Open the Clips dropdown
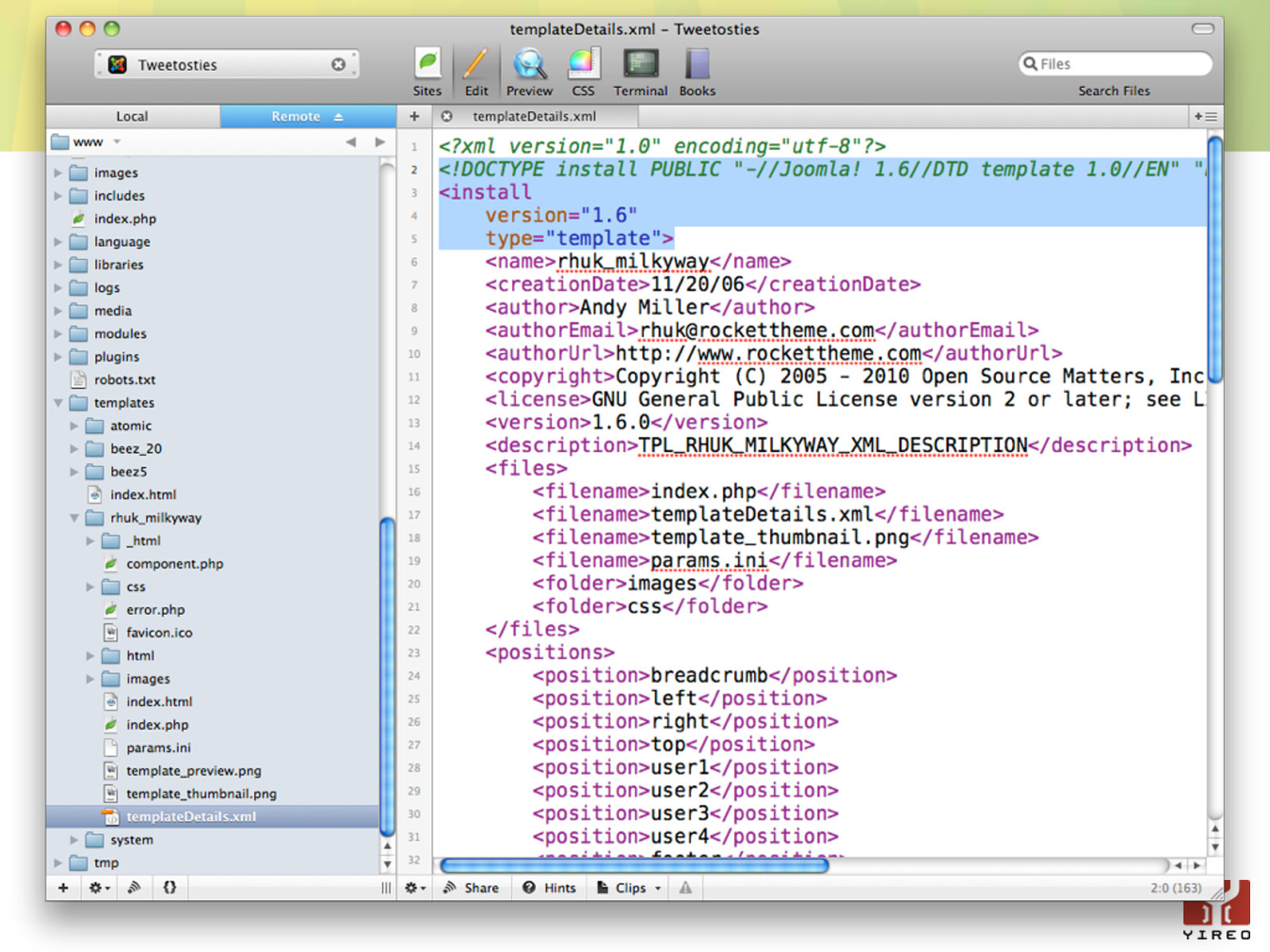 629,888
